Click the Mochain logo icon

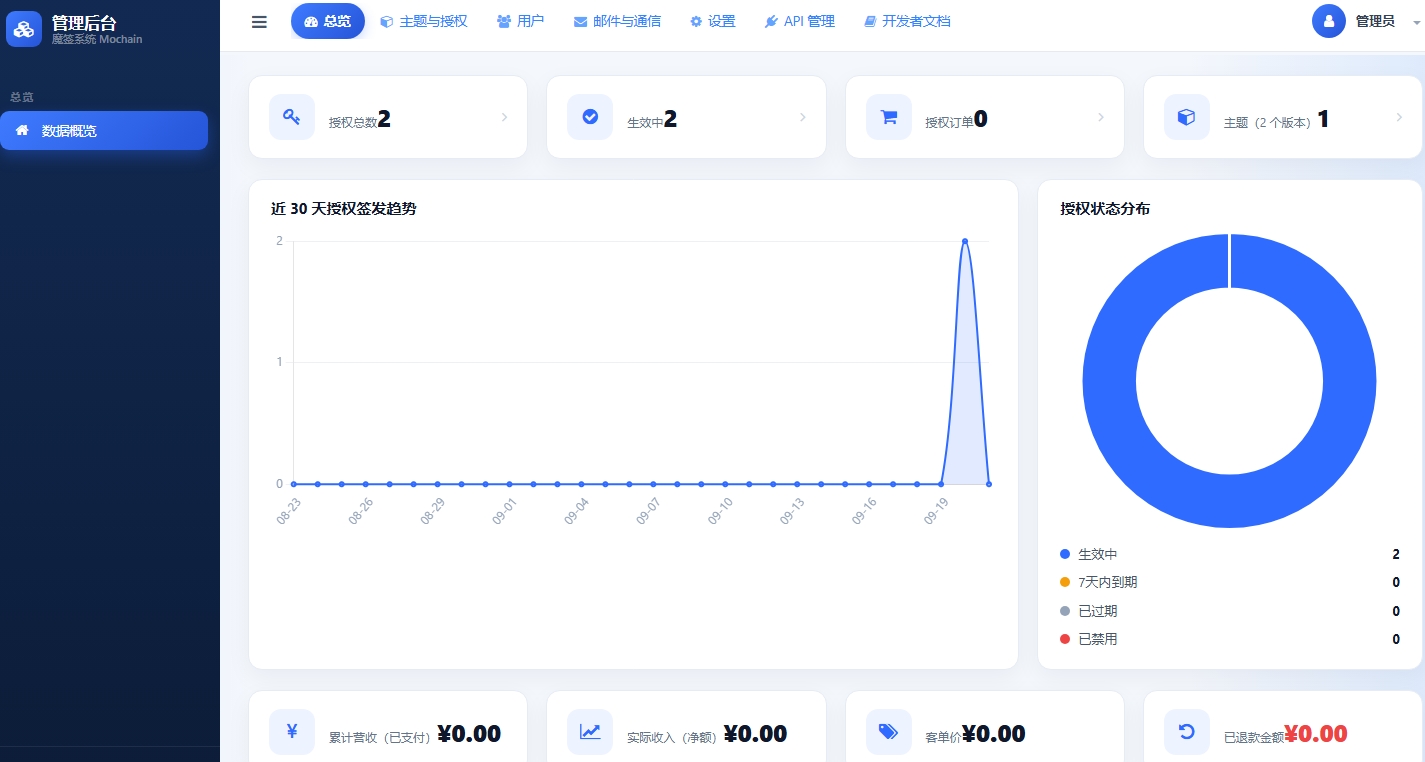[24, 29]
